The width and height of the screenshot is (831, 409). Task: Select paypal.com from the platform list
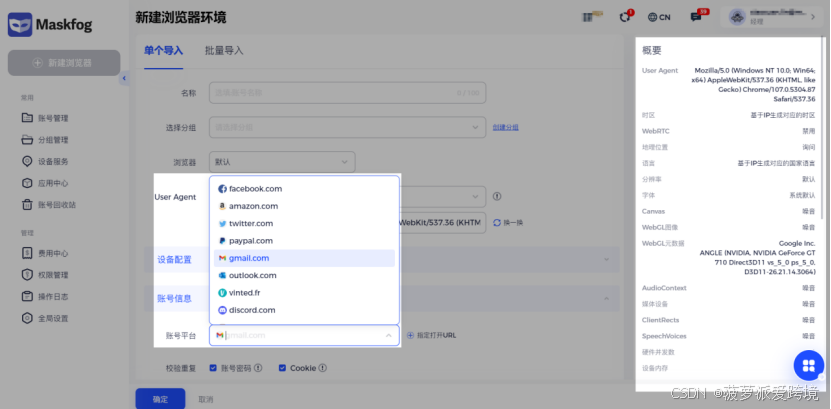tap(304, 241)
